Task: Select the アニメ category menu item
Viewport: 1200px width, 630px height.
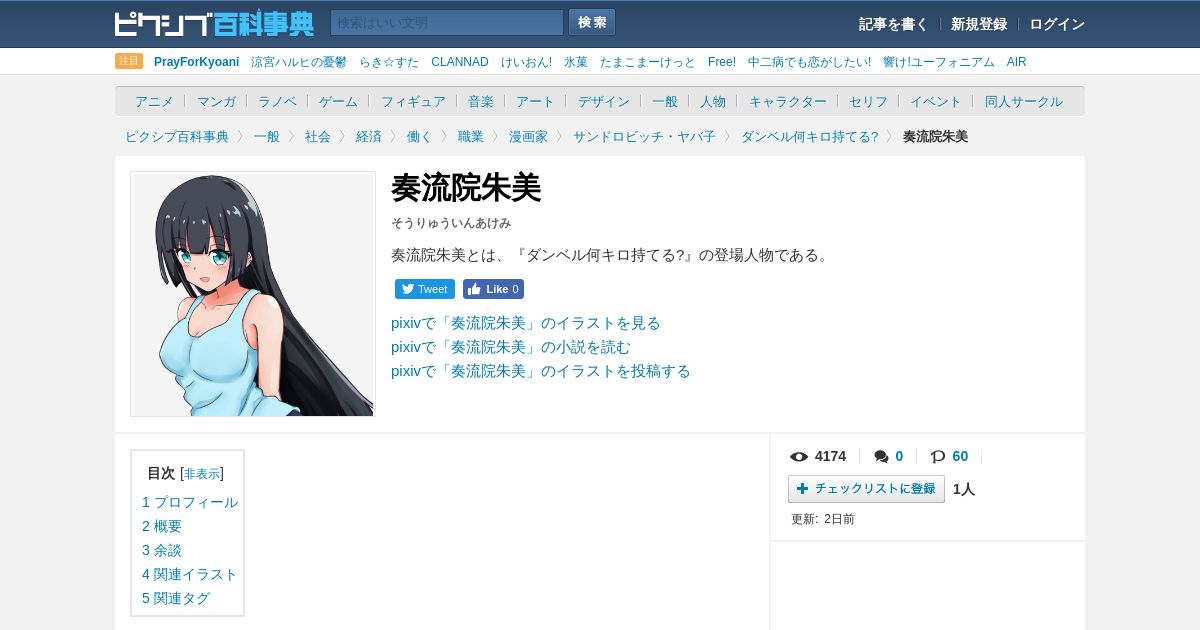Action: [x=154, y=101]
